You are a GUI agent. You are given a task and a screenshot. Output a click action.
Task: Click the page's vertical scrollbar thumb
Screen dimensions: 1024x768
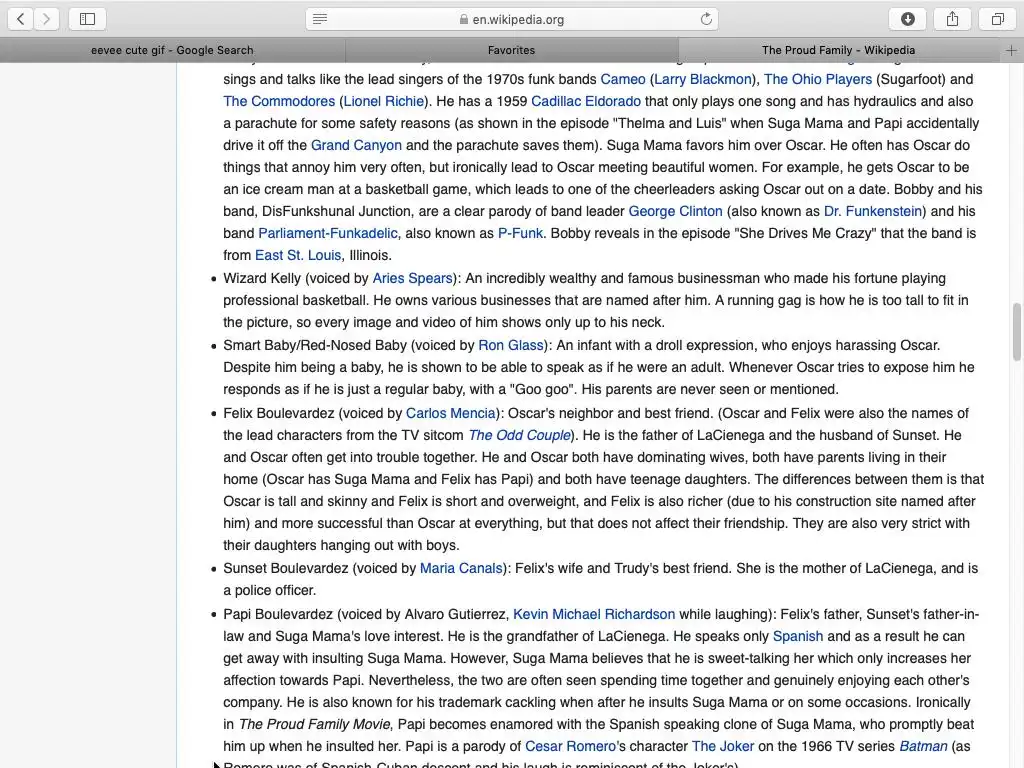pos(1016,332)
